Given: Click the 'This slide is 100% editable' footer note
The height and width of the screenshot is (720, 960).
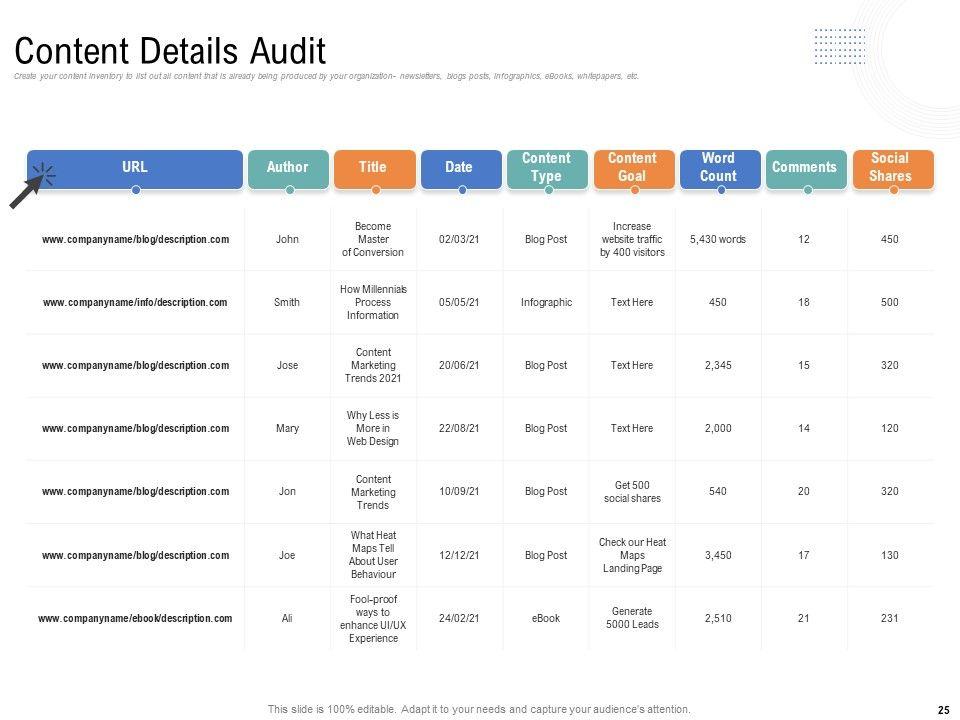Looking at the screenshot, I should click(479, 710).
